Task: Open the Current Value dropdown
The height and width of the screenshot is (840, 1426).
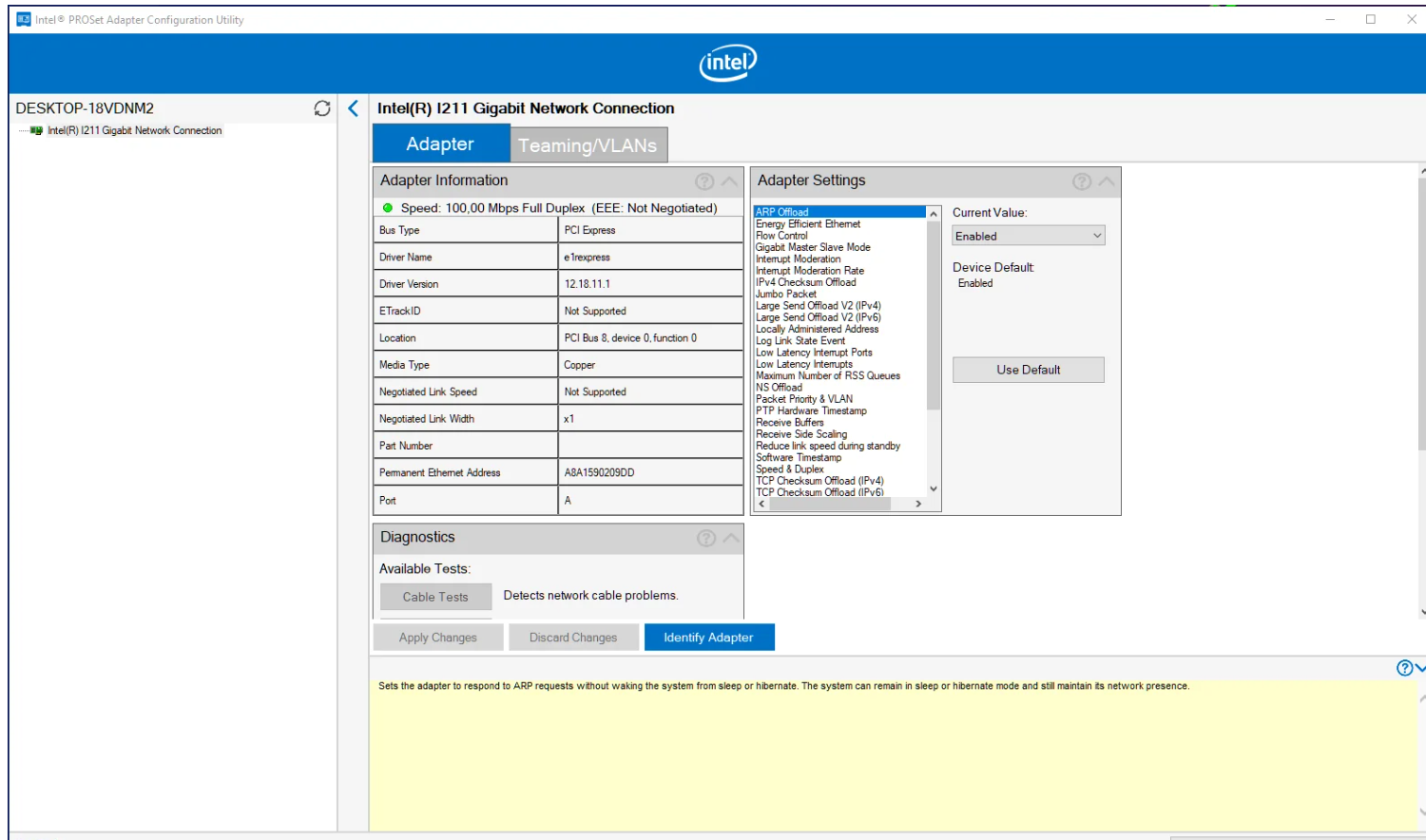Action: tap(1029, 236)
